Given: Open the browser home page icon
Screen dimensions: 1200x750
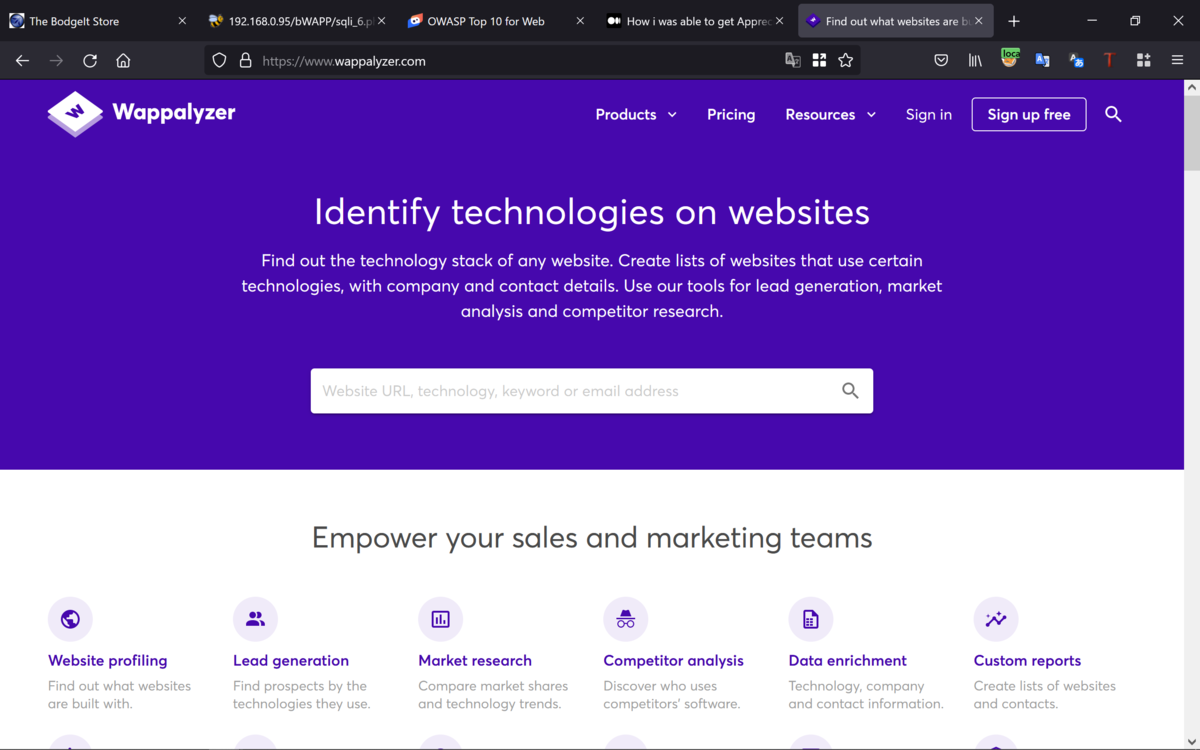Looking at the screenshot, I should click(123, 61).
